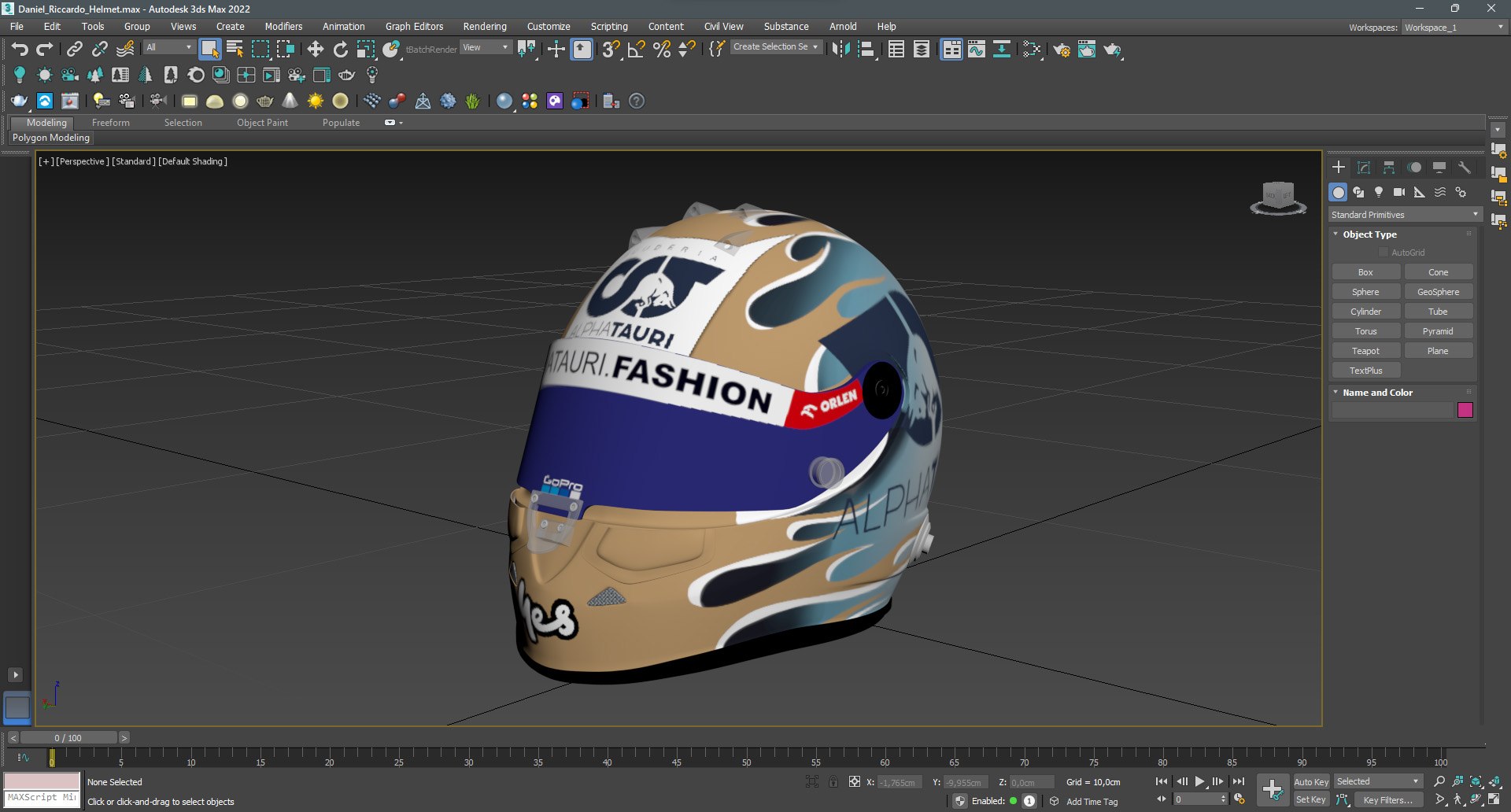
Task: Click the magenta object color swatch
Action: [x=1465, y=410]
